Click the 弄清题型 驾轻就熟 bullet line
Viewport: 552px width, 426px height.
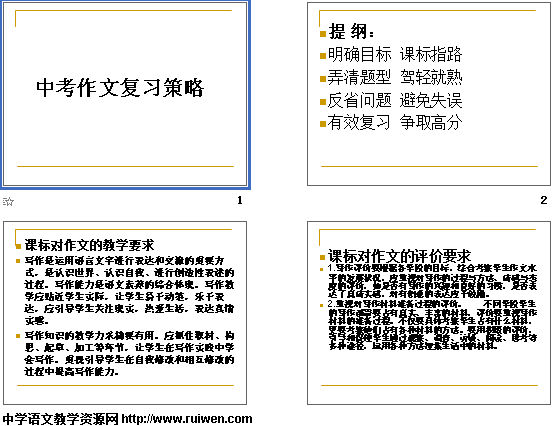(395, 77)
